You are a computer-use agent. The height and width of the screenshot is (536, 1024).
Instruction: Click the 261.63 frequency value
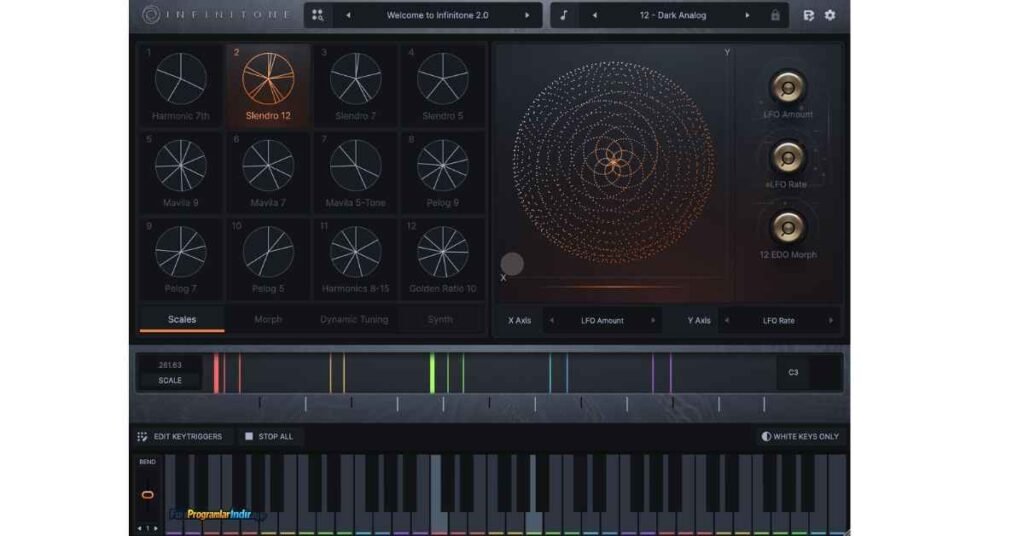tap(170, 365)
